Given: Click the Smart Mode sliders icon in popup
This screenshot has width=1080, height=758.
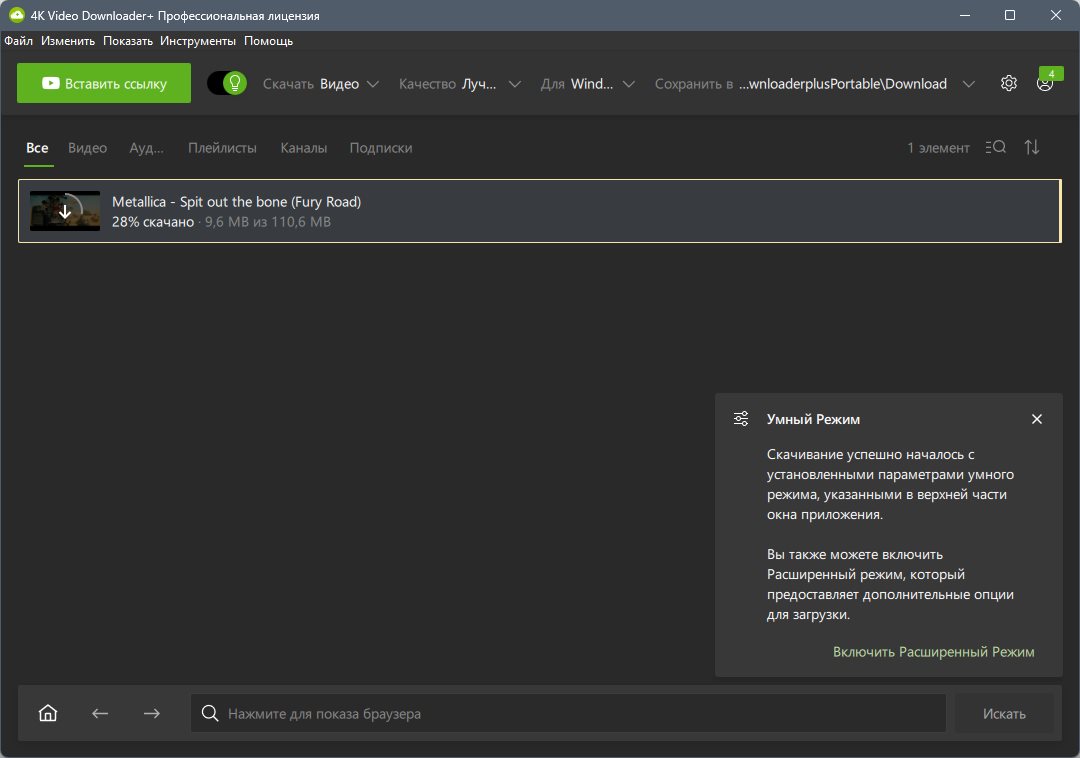Looking at the screenshot, I should (x=741, y=419).
